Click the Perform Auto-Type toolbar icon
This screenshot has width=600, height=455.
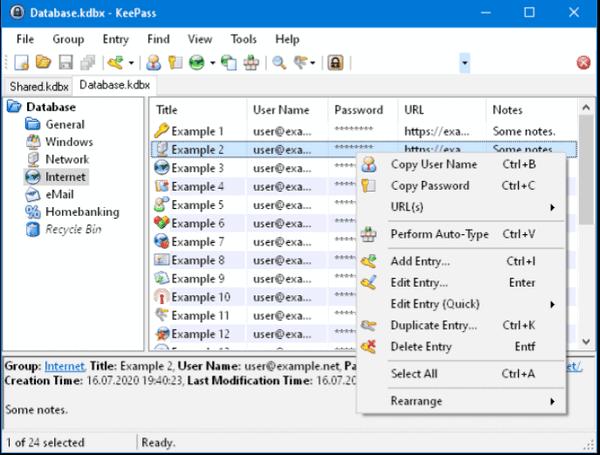(251, 62)
